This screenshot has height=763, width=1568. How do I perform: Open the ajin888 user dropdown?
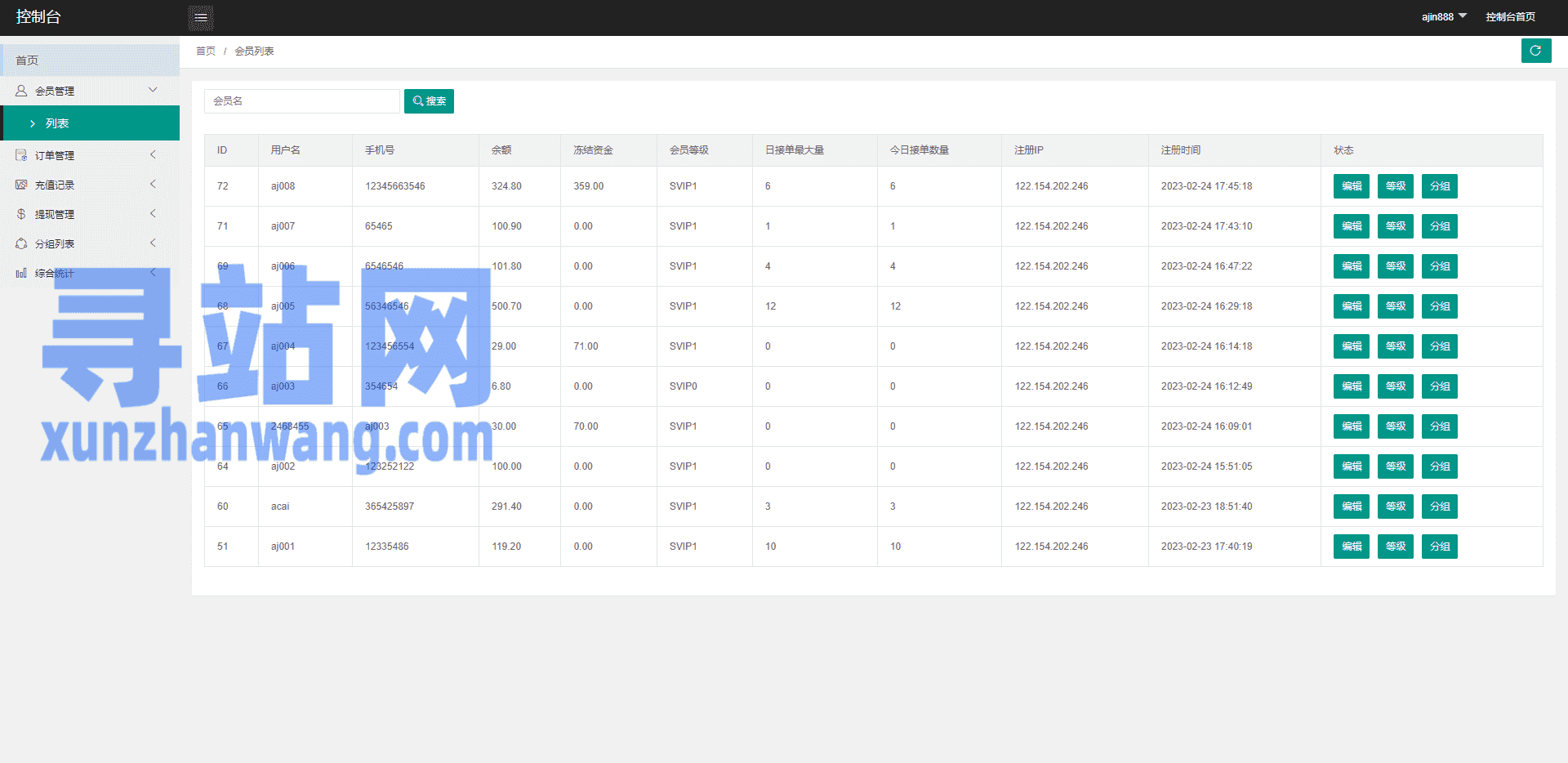1443,17
